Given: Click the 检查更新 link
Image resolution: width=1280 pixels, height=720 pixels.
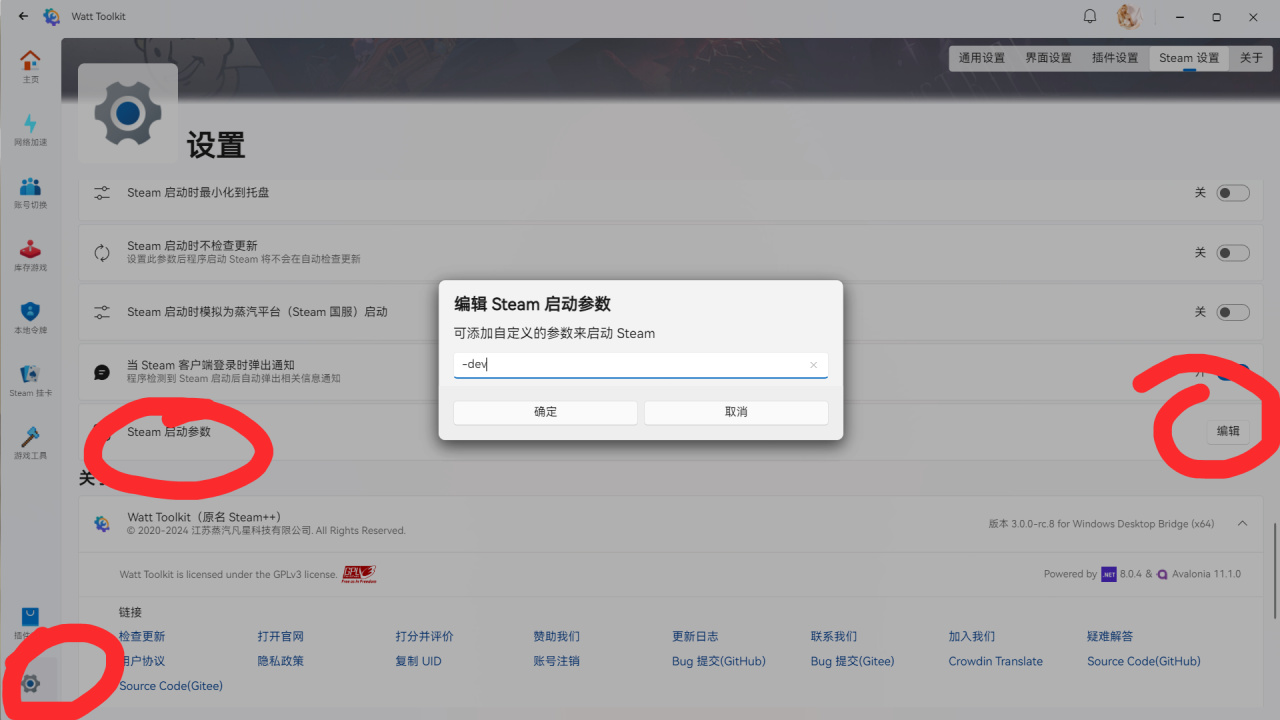Looking at the screenshot, I should tap(142, 636).
